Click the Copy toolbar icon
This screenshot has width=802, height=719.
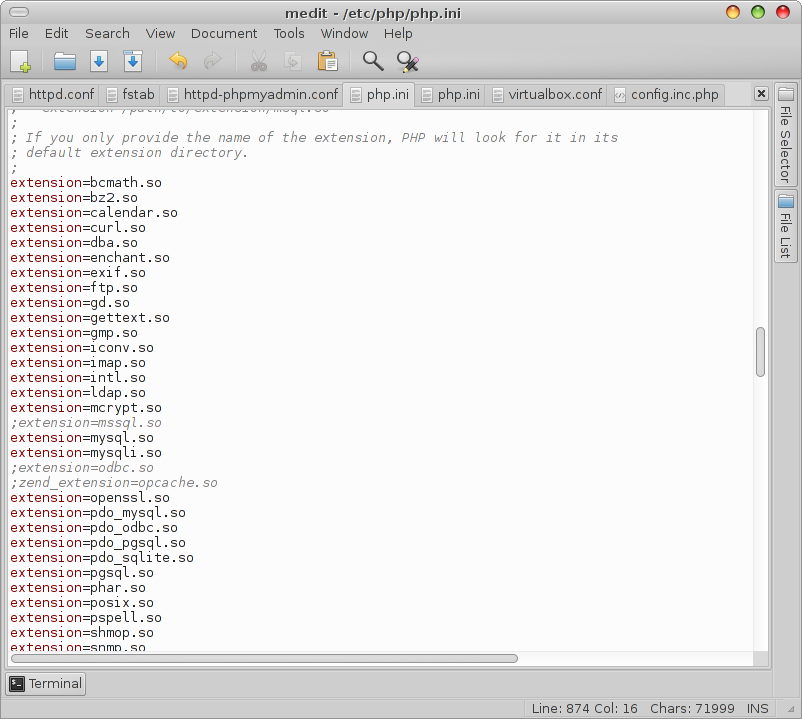293,62
